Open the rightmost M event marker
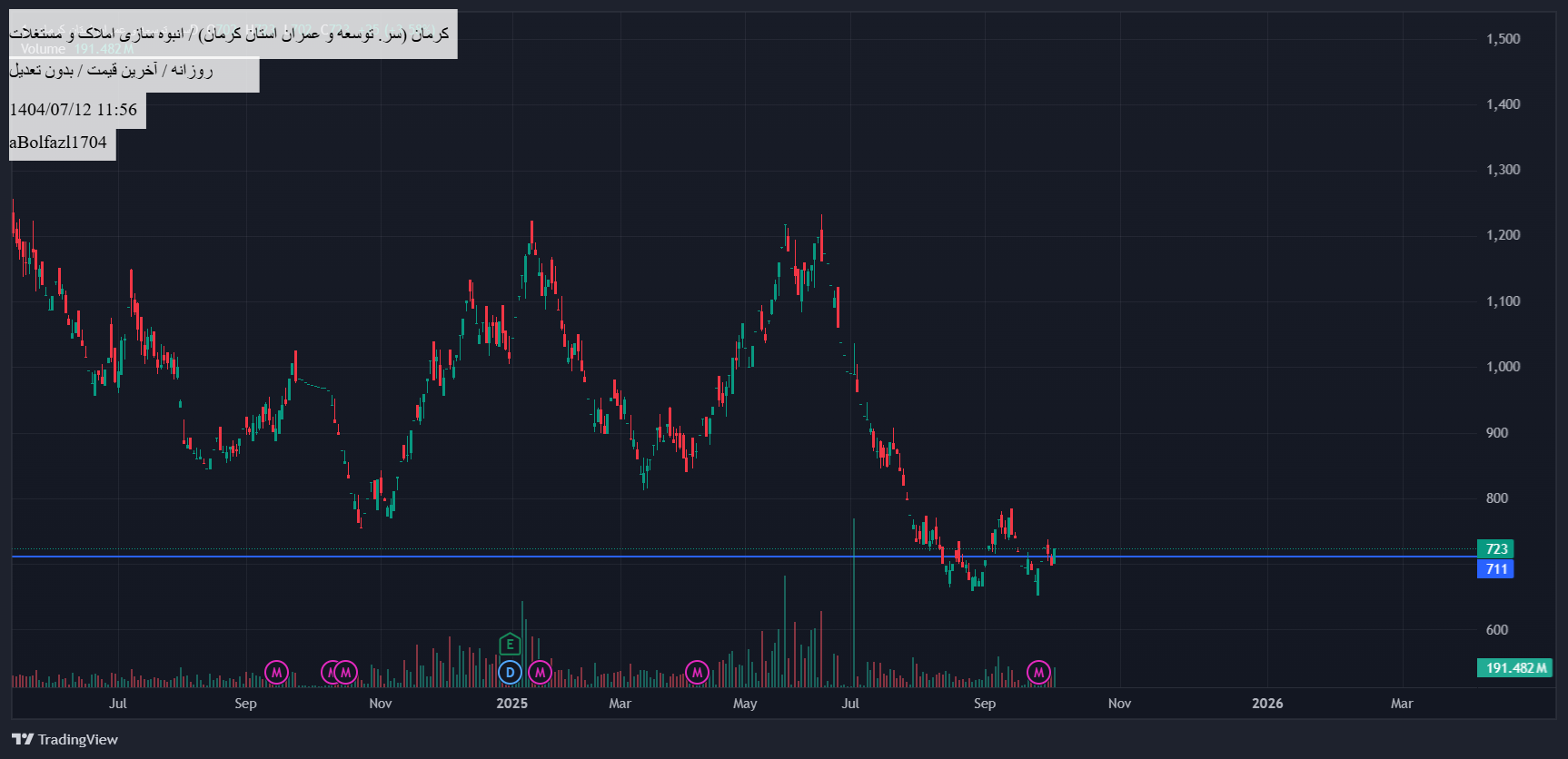Screen dimensions: 1568x759 click(1038, 673)
